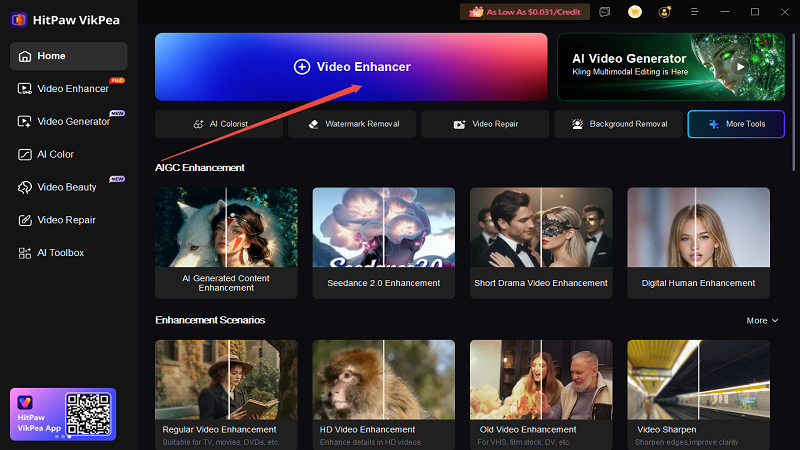Open the Home sidebar item
The height and width of the screenshot is (450, 800).
(x=68, y=56)
